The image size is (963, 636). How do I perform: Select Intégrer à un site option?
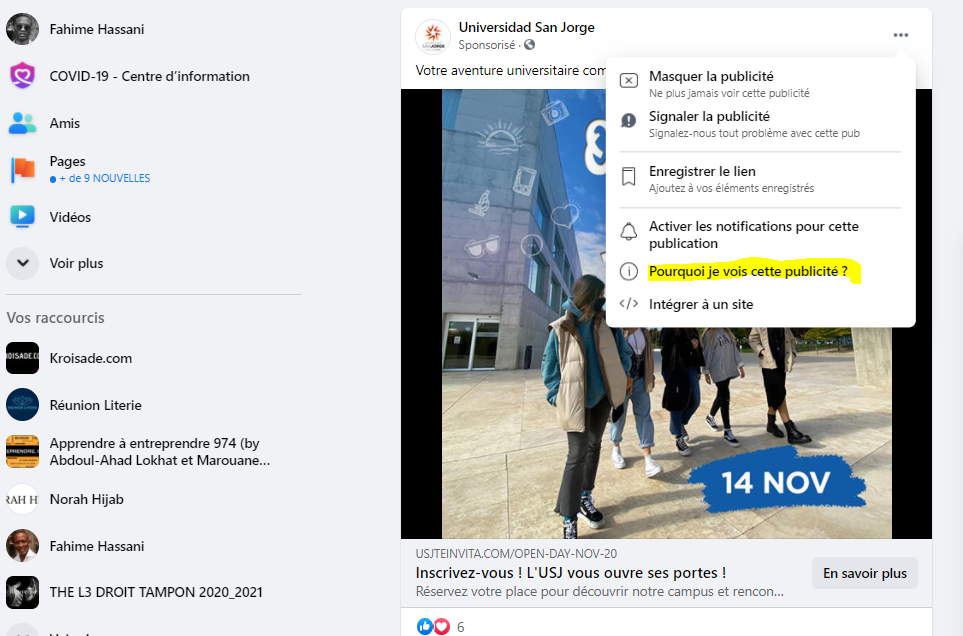pyautogui.click(x=700, y=304)
